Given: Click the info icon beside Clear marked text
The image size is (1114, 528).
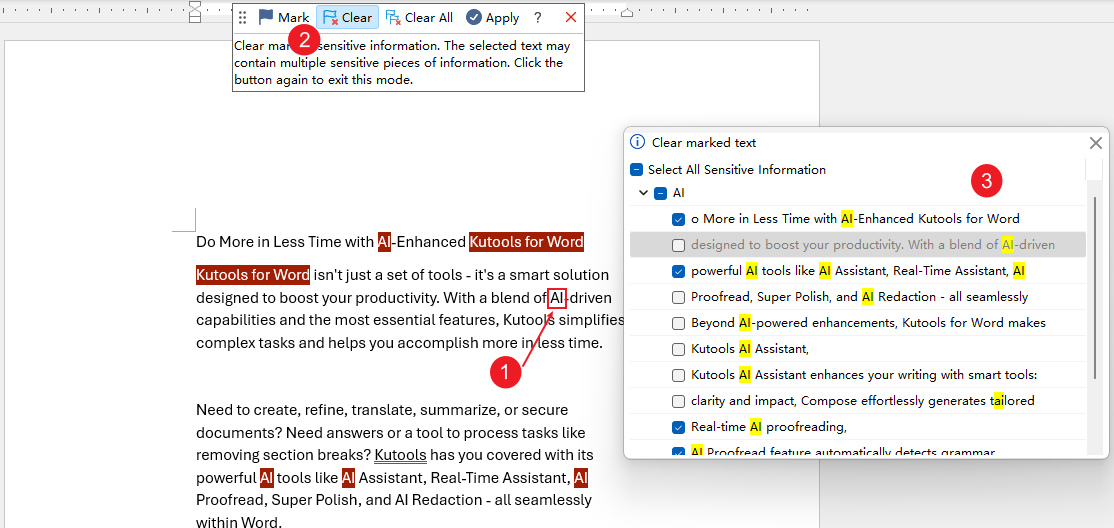Looking at the screenshot, I should (x=637, y=142).
